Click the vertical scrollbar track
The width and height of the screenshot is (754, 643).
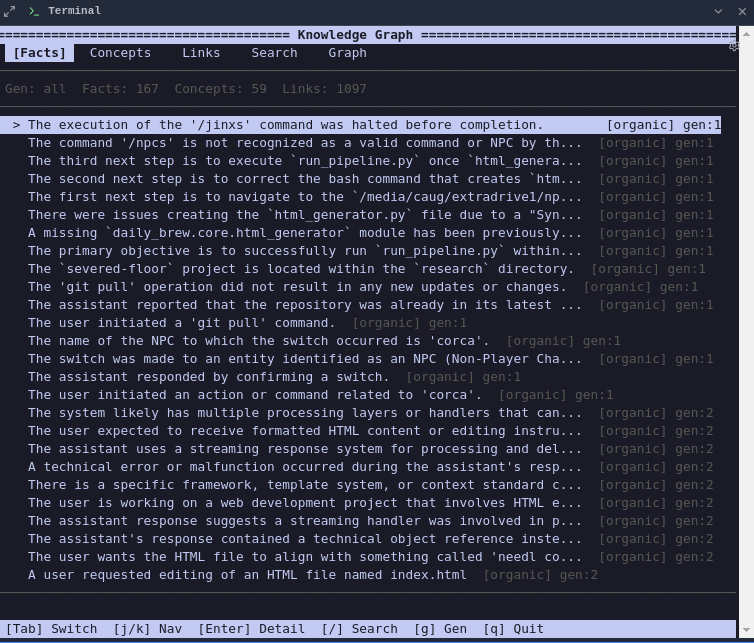coord(746,332)
